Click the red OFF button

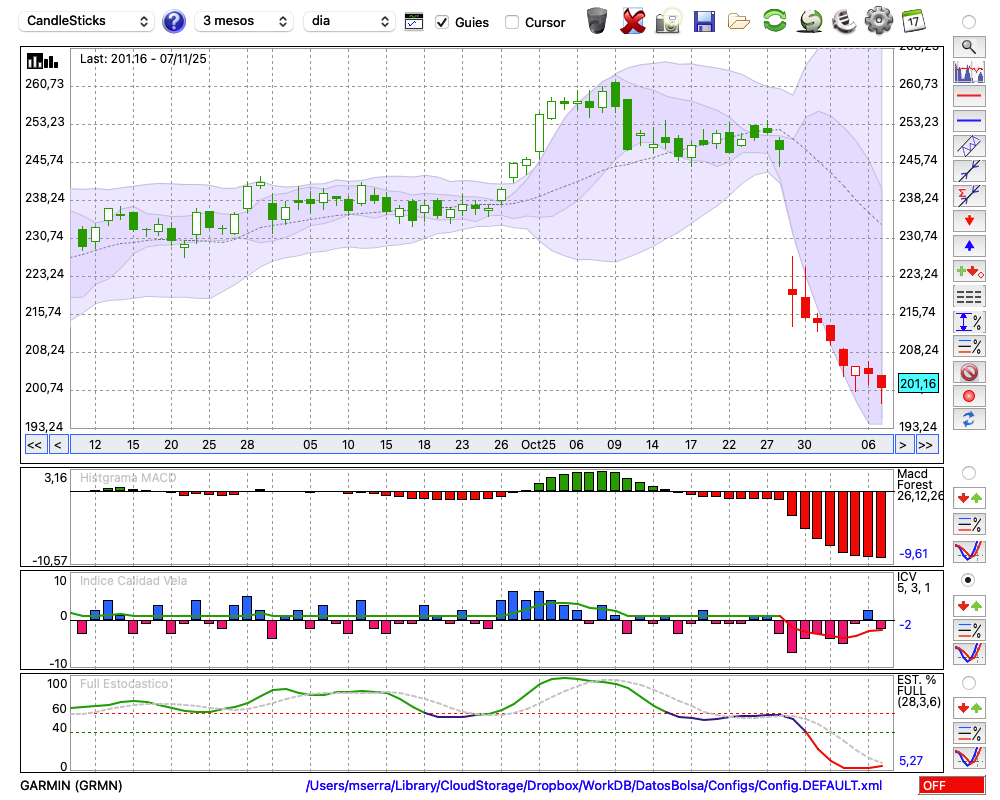point(951,785)
